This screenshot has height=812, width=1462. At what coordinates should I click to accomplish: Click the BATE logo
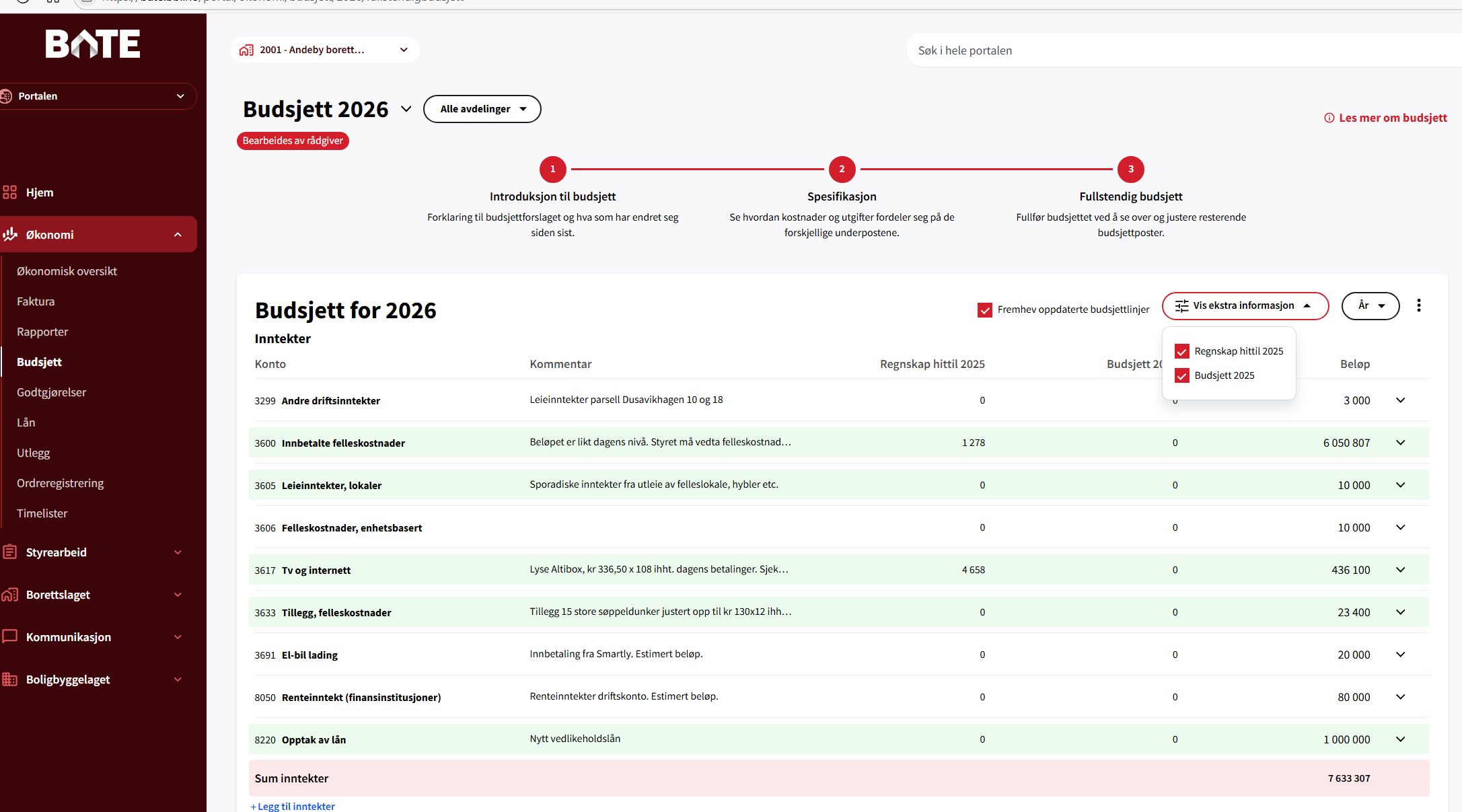[93, 44]
